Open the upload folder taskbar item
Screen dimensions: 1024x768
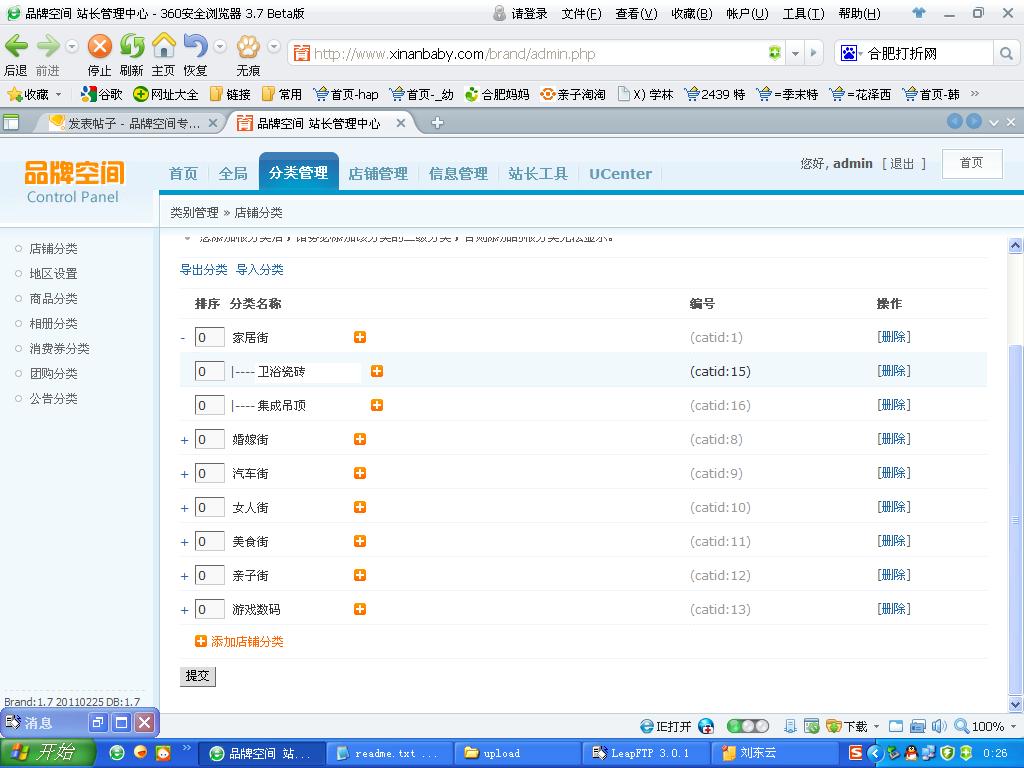click(x=516, y=753)
